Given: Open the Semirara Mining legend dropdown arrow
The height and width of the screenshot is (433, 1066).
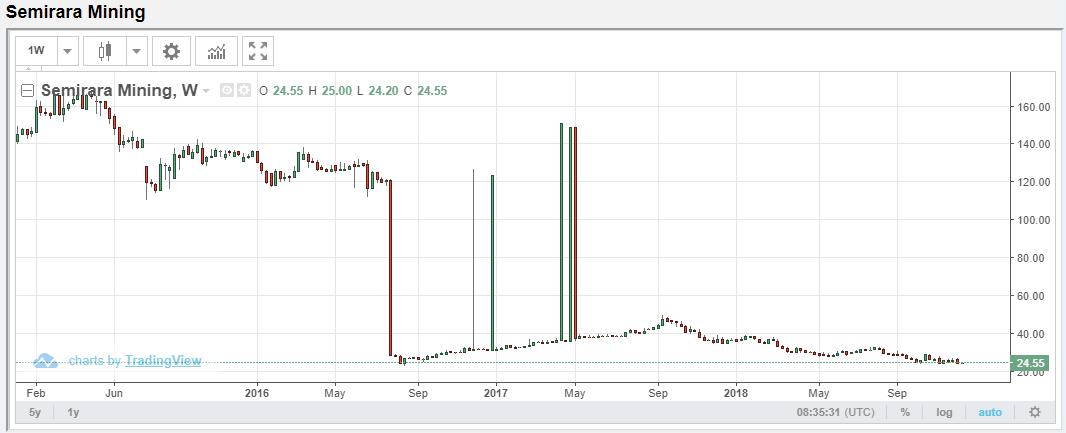Looking at the screenshot, I should coord(206,90).
